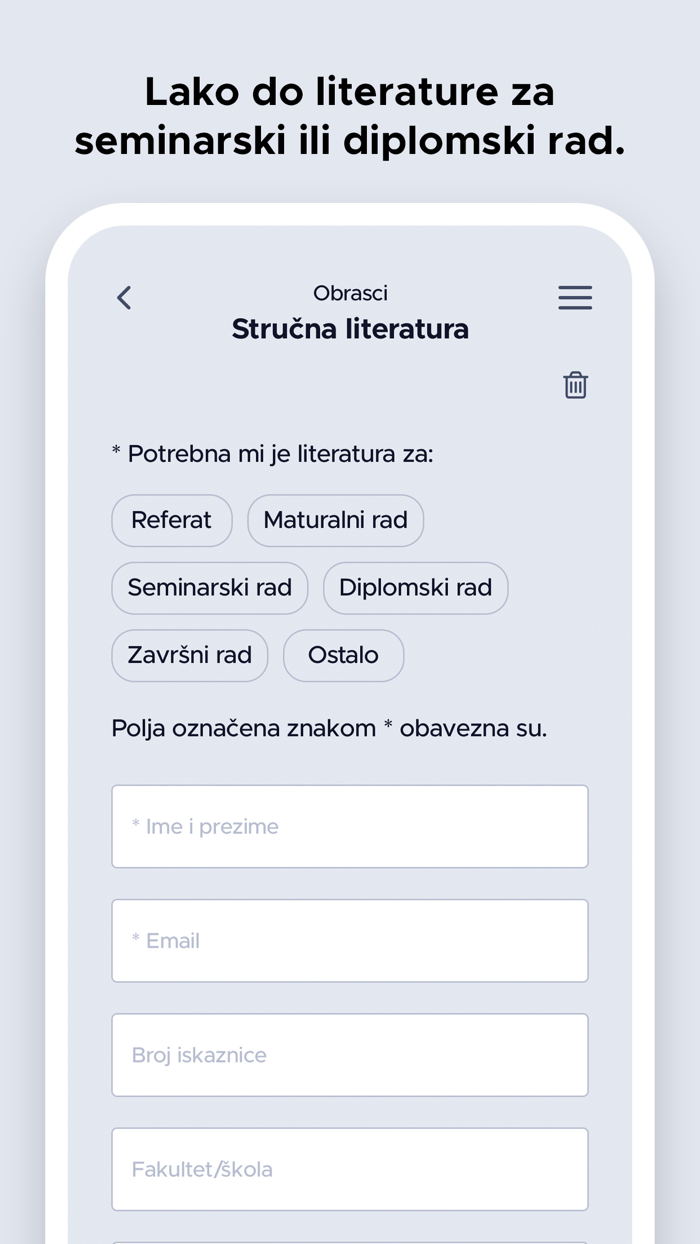Viewport: 700px width, 1244px height.
Task: Tap the back arrow to return to Obrasci
Action: (123, 297)
